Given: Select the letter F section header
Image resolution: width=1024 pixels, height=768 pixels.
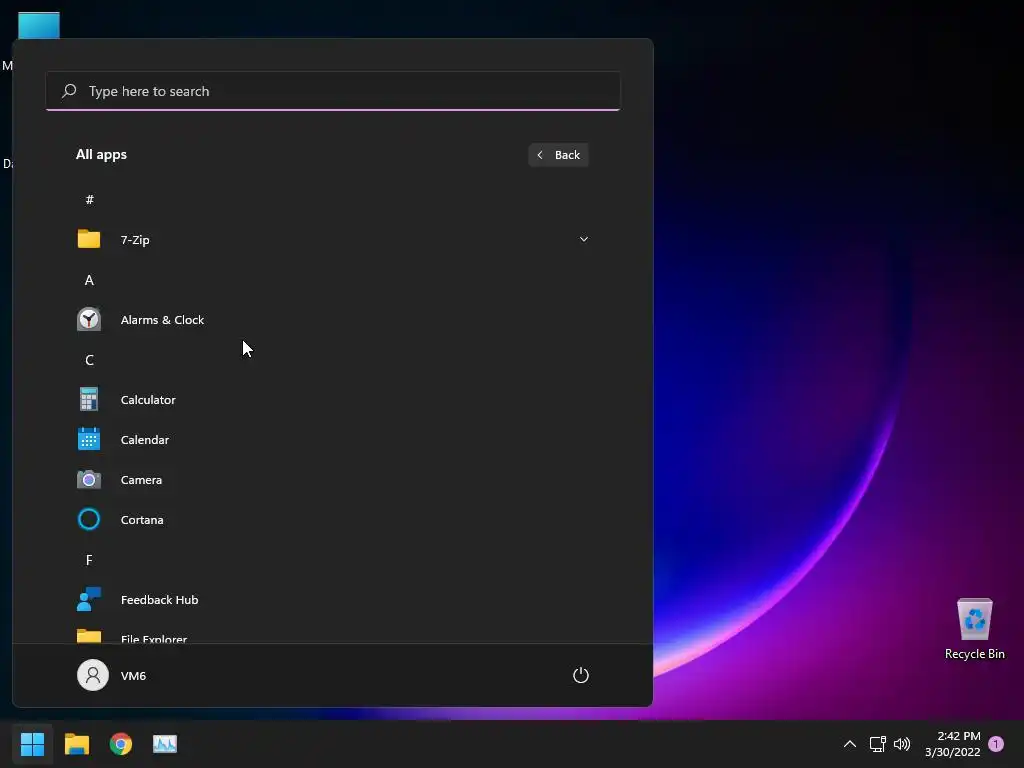Looking at the screenshot, I should (89, 560).
